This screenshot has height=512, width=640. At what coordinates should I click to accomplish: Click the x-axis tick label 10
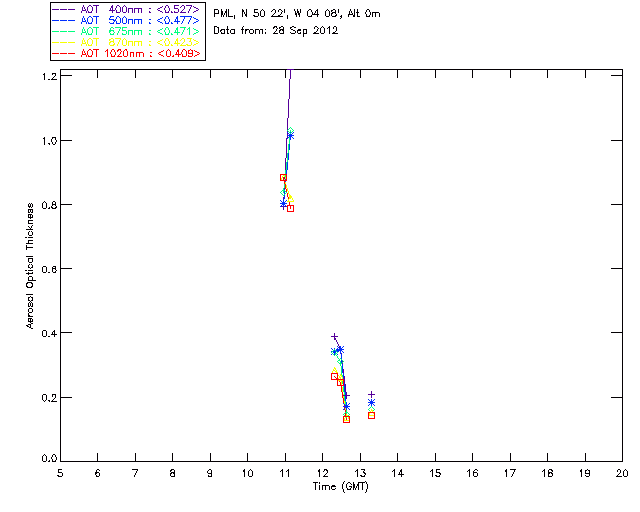[248, 473]
